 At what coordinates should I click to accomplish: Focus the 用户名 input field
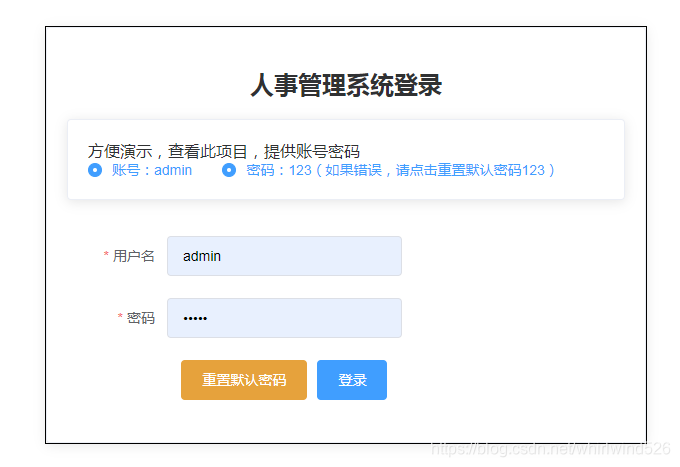[284, 256]
